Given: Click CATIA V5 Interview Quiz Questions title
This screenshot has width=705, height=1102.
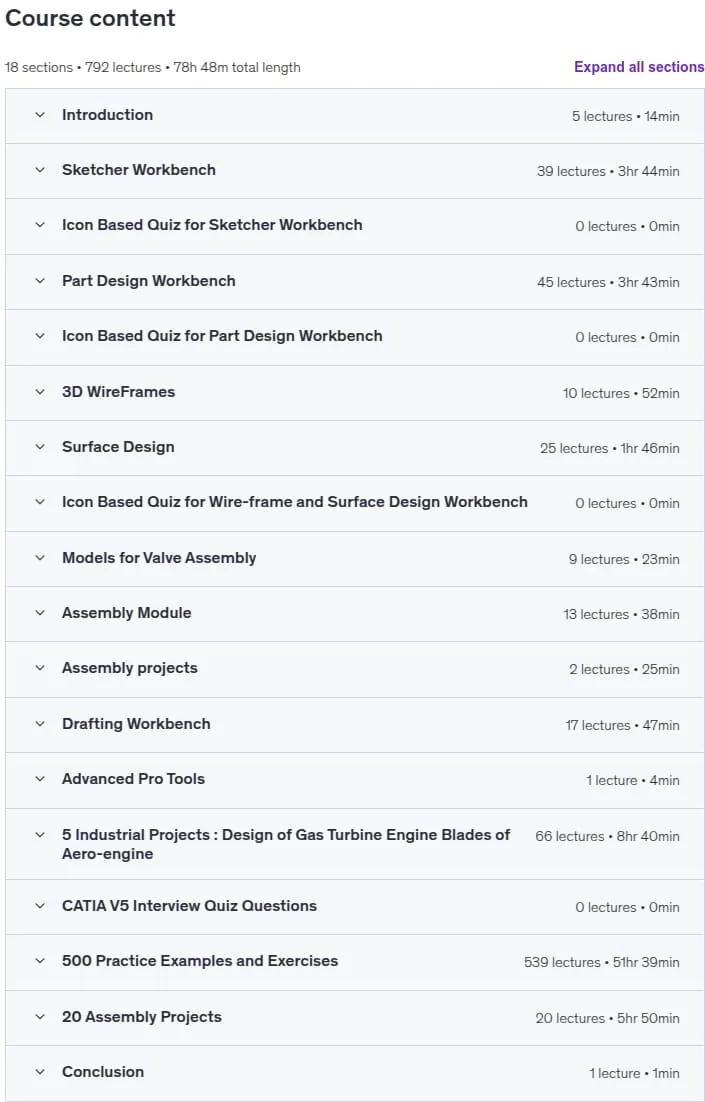Looking at the screenshot, I should [x=189, y=906].
